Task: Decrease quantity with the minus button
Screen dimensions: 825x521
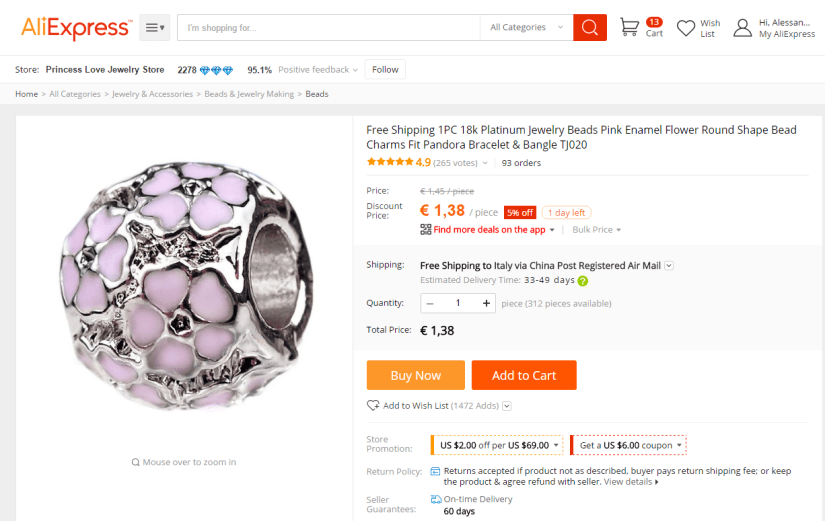Action: [430, 303]
